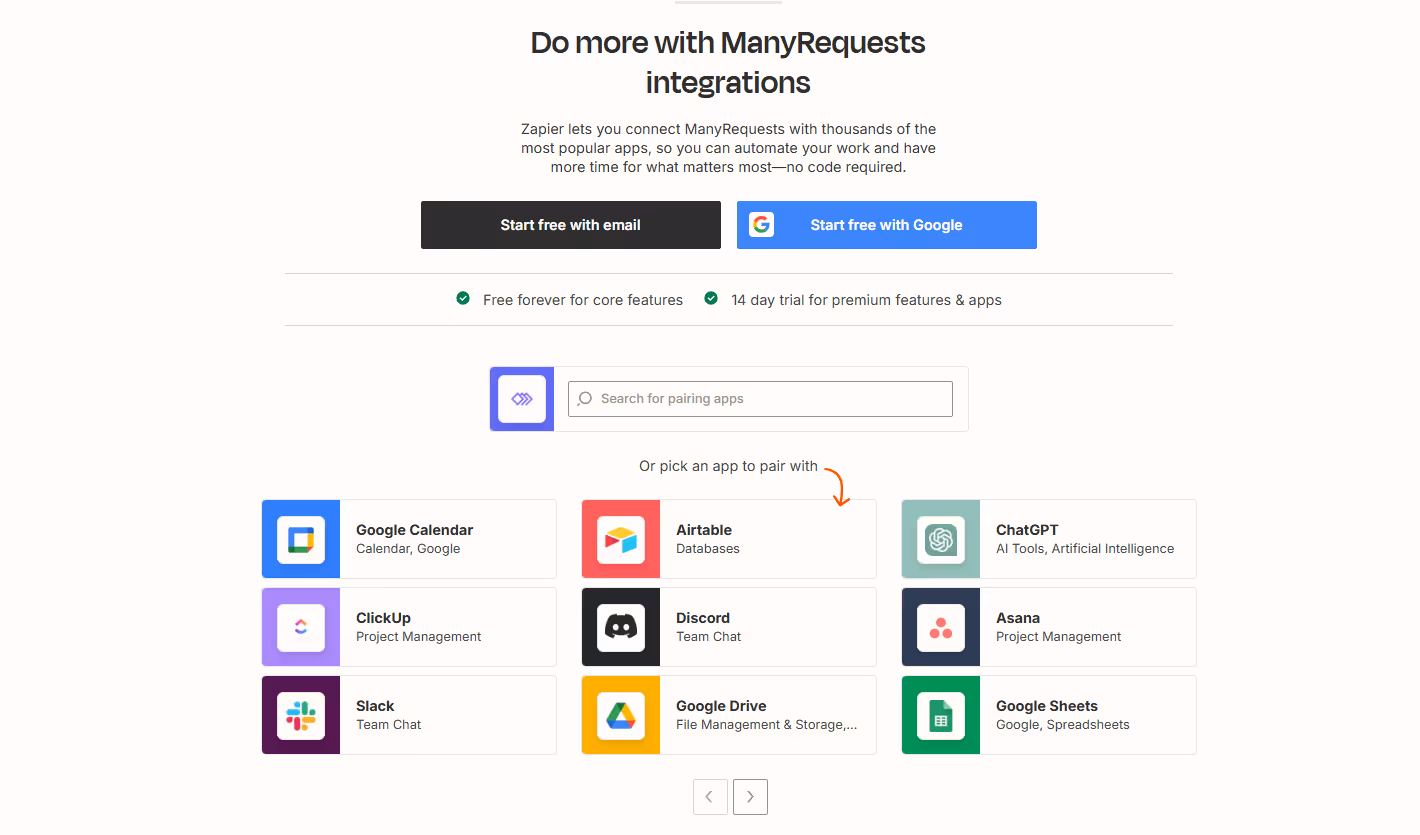1420x835 pixels.
Task: Choose Start free with Google
Action: click(x=887, y=225)
